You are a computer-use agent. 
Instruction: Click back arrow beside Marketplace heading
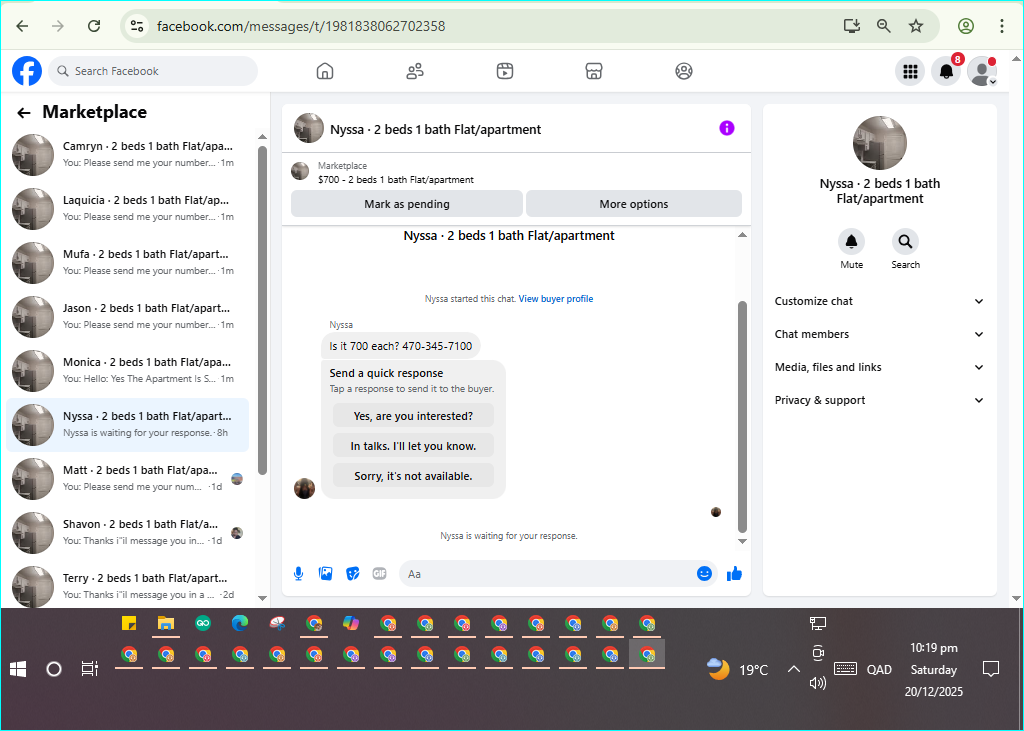tap(24, 113)
